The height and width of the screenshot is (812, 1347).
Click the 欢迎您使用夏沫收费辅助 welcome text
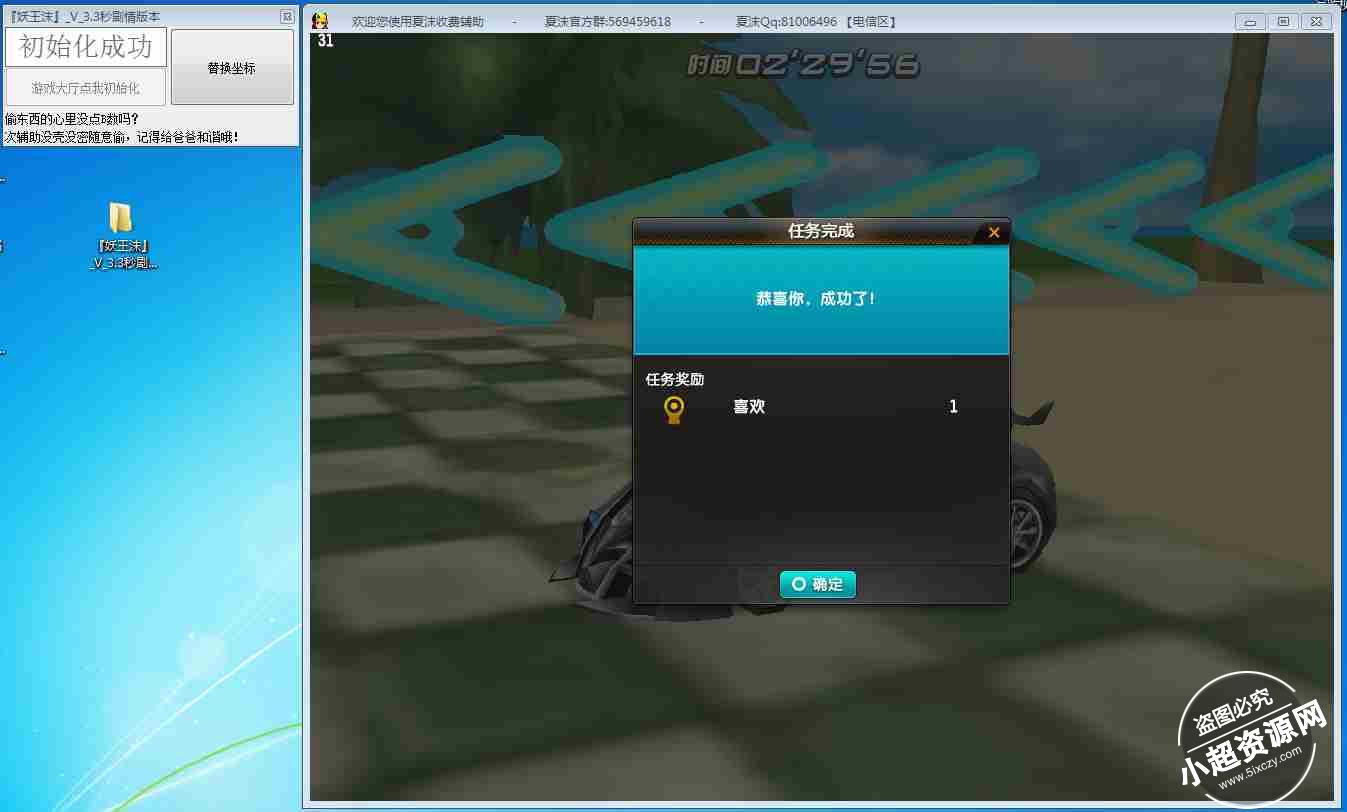coord(413,20)
